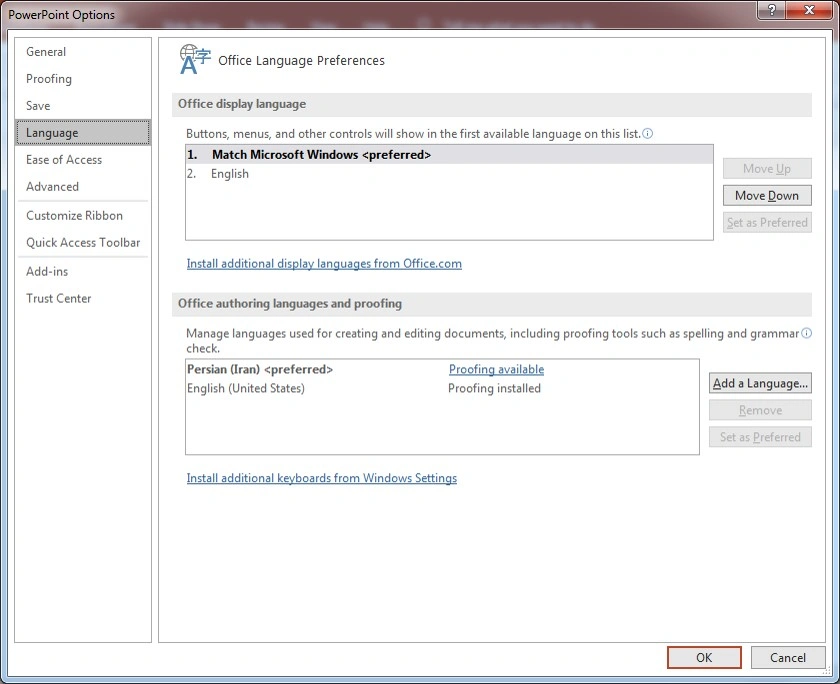Open the General options category
Screen dimensions: 840x684
point(46,52)
